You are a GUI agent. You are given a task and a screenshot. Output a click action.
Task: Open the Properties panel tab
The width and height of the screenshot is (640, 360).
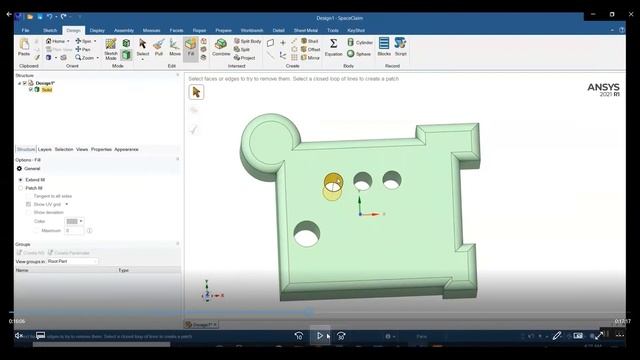click(101, 149)
